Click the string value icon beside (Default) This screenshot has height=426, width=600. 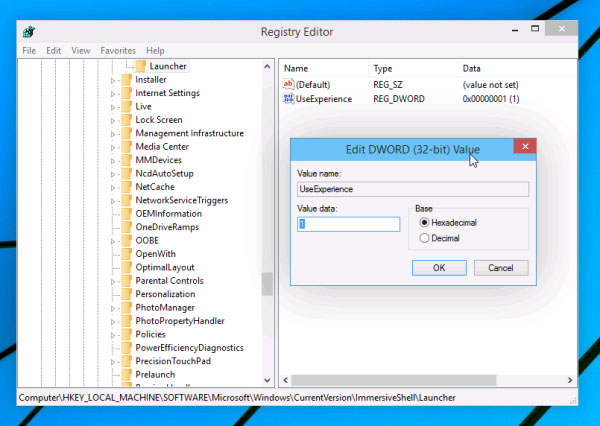click(288, 84)
